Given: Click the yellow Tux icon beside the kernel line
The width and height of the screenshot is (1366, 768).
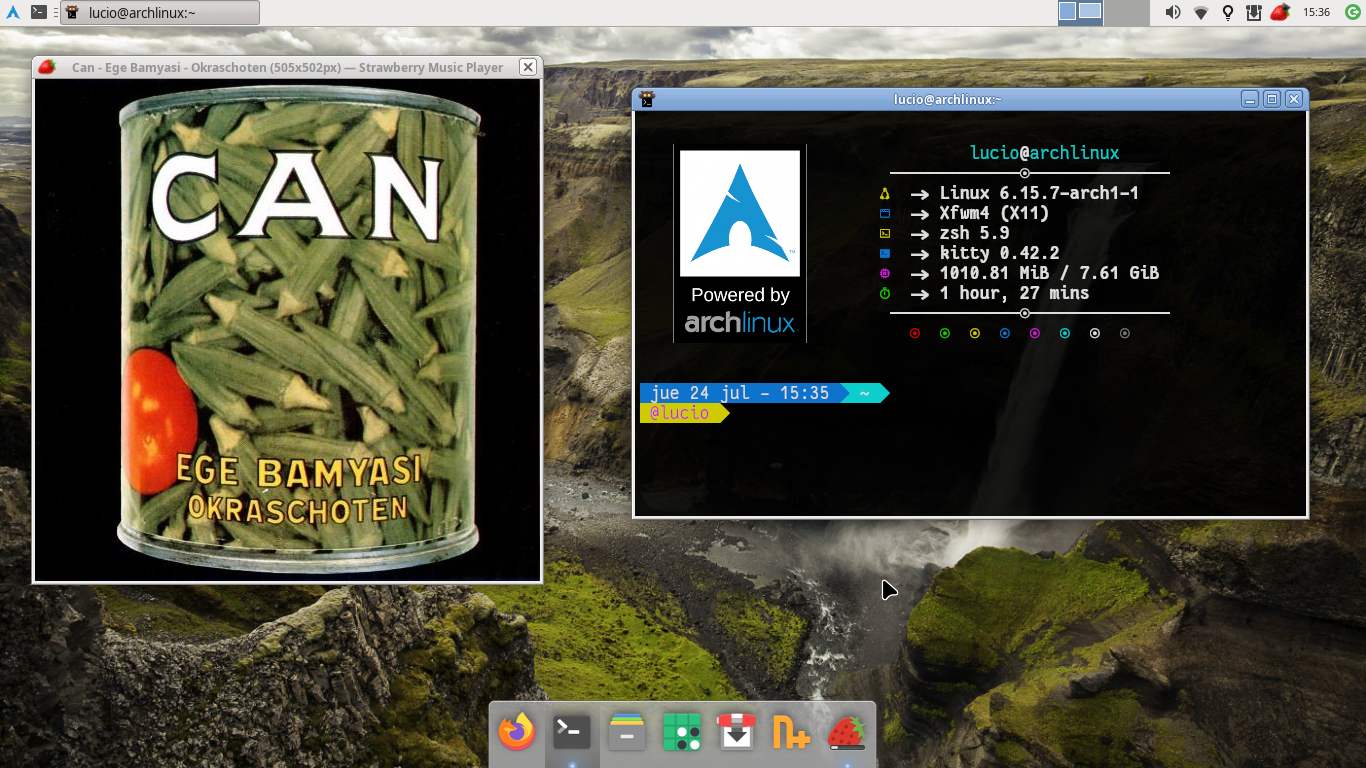Looking at the screenshot, I should (x=885, y=194).
